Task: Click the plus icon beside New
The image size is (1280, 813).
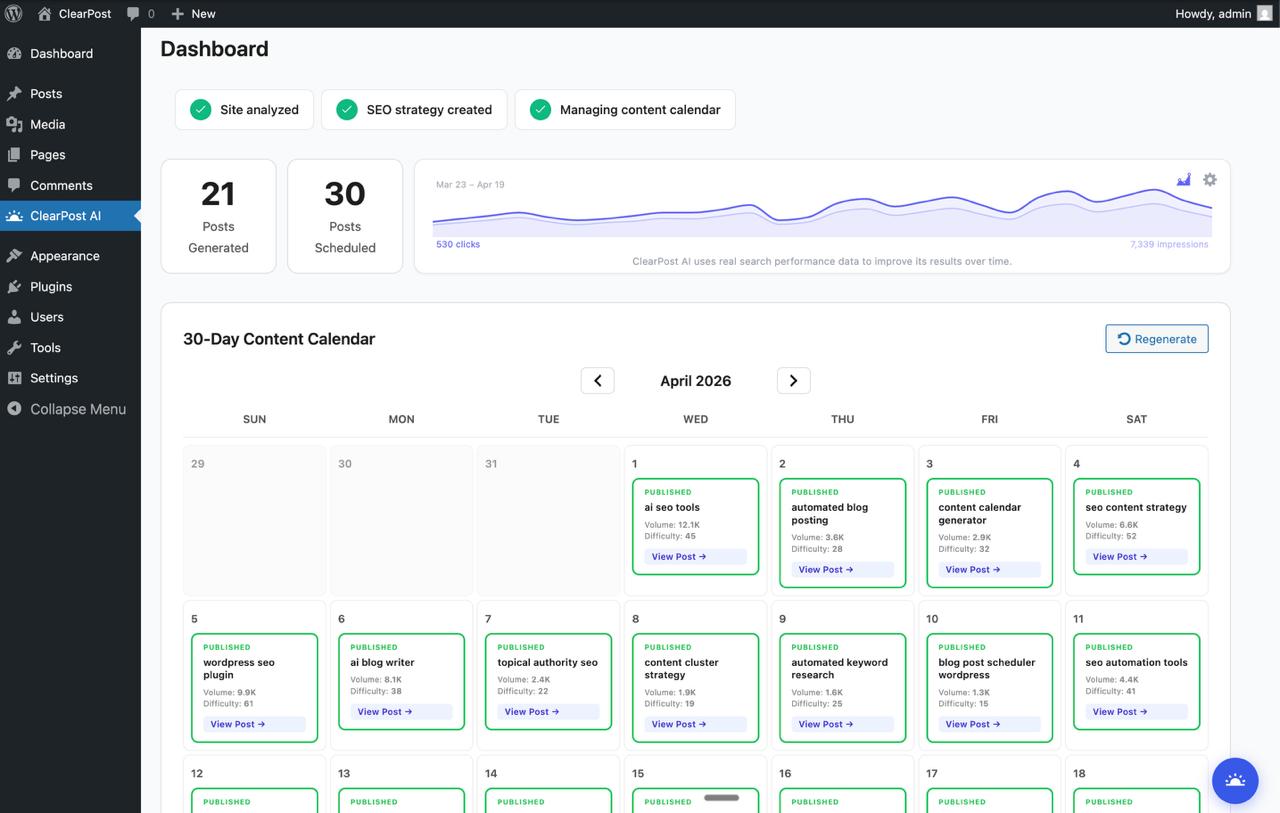Action: coord(177,14)
